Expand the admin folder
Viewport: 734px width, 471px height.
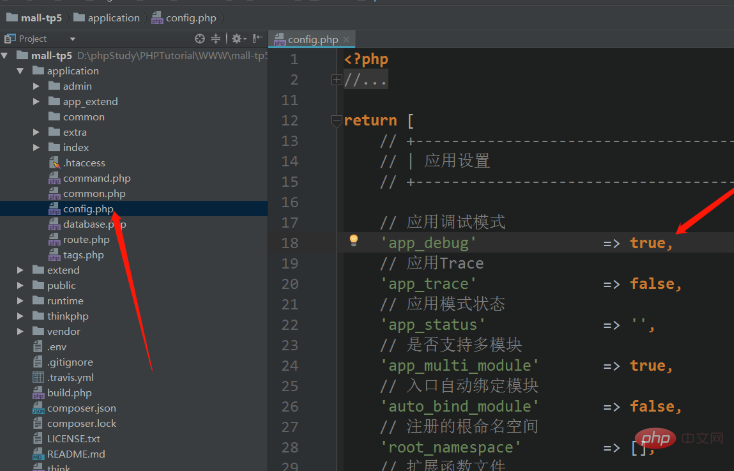pos(37,86)
